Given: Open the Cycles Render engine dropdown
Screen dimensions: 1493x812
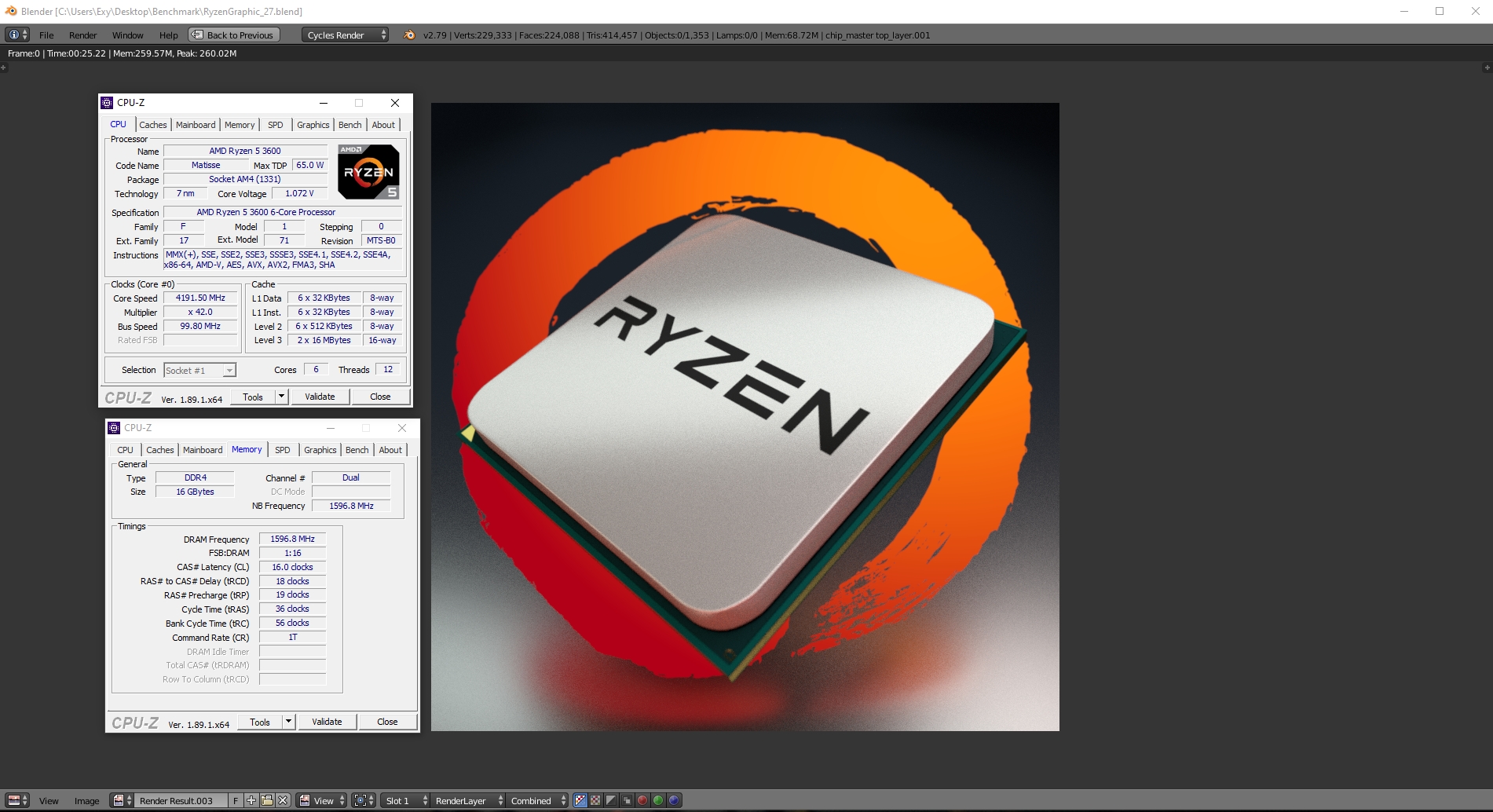Looking at the screenshot, I should pos(346,35).
